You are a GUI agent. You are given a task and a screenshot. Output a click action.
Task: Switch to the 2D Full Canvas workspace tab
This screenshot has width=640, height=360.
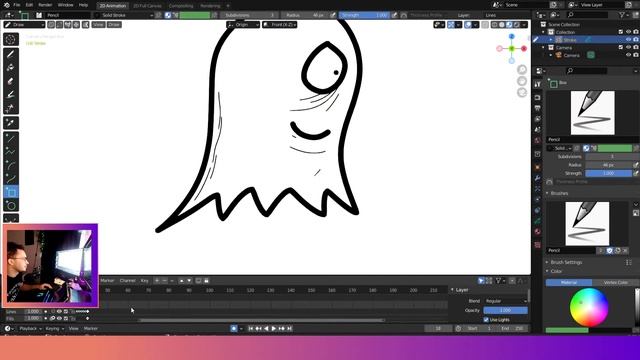147,6
